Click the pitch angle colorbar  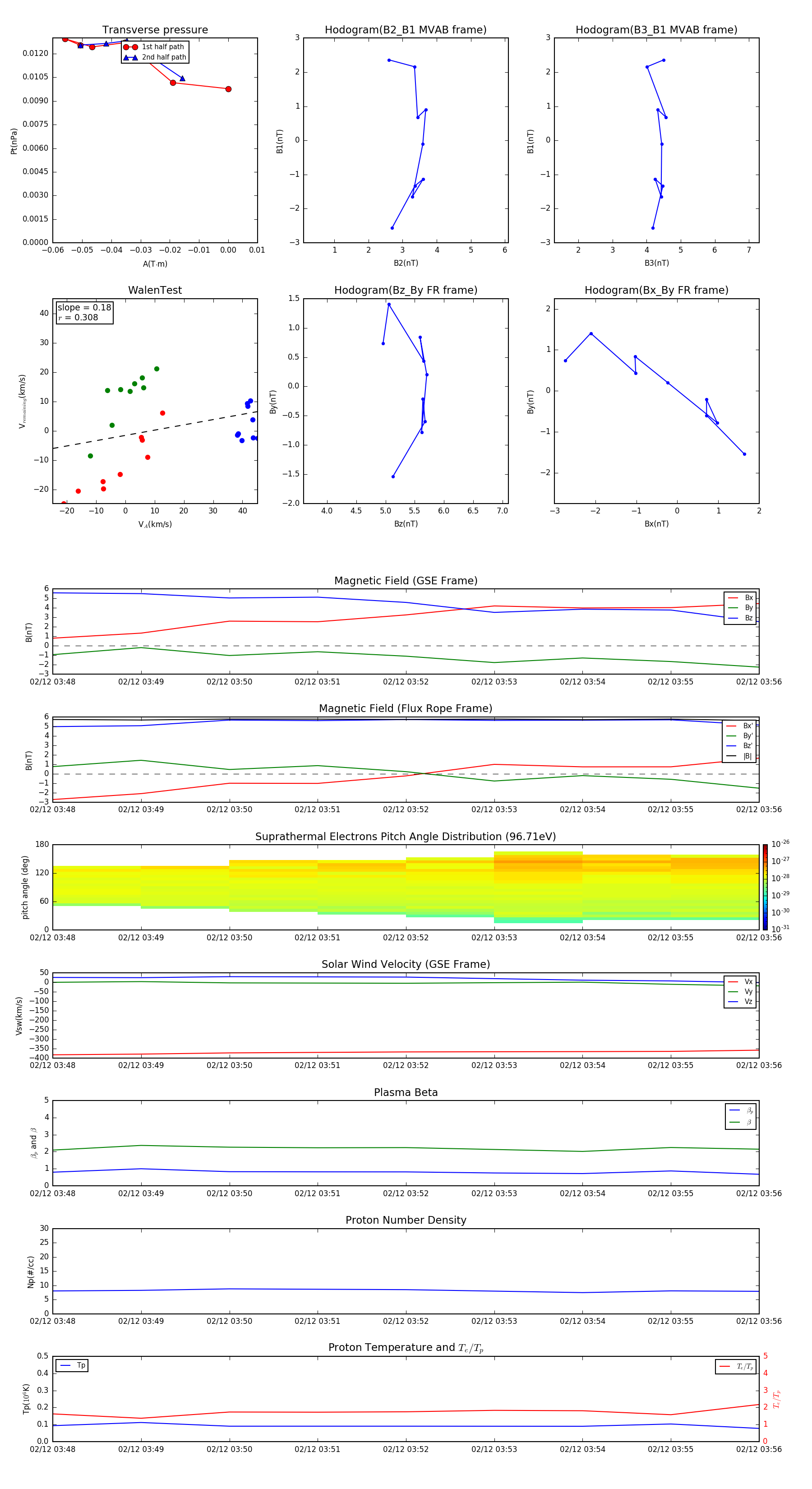tap(765, 887)
